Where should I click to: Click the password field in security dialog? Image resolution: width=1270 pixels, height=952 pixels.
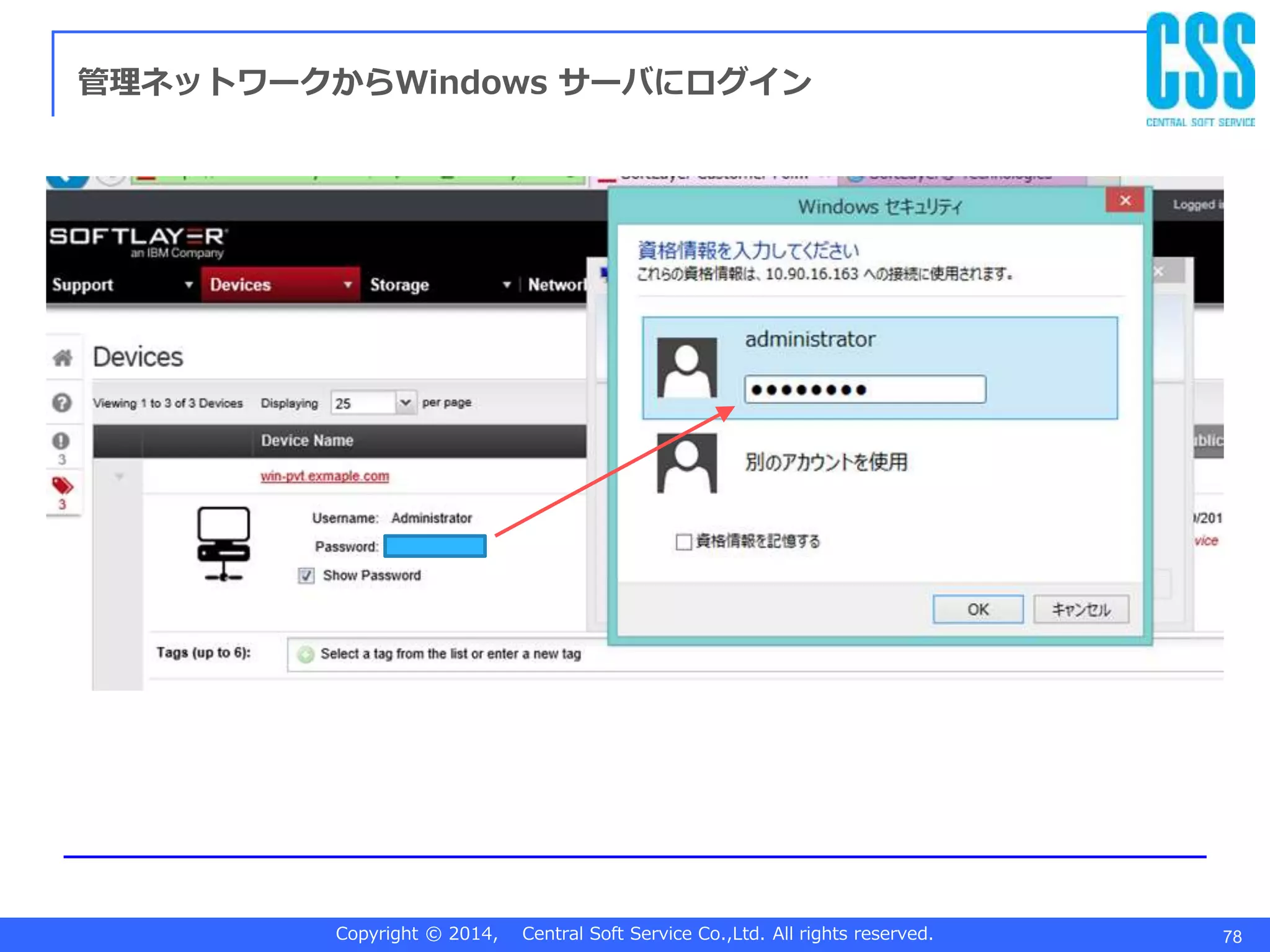point(865,389)
